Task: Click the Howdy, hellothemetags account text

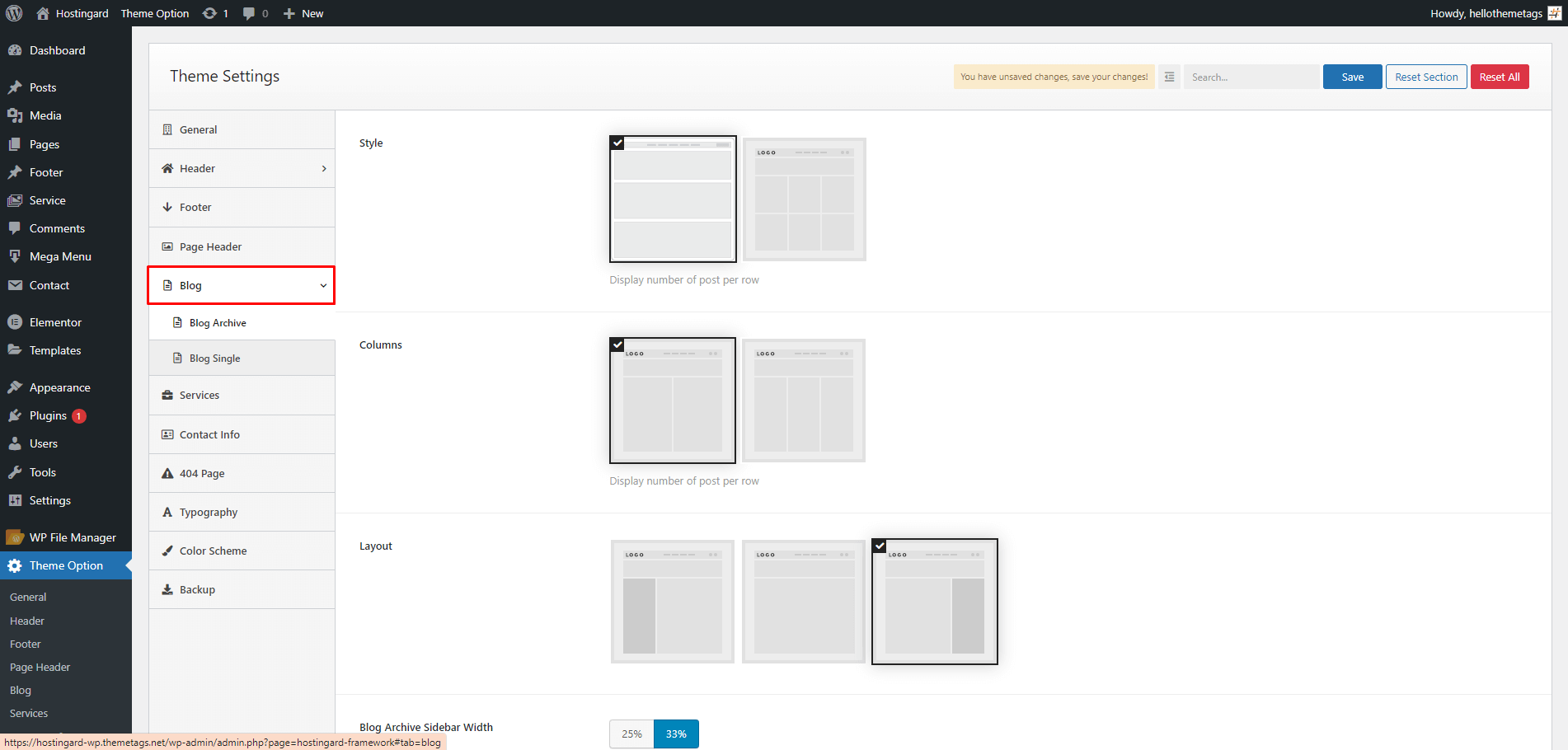Action: click(1486, 13)
